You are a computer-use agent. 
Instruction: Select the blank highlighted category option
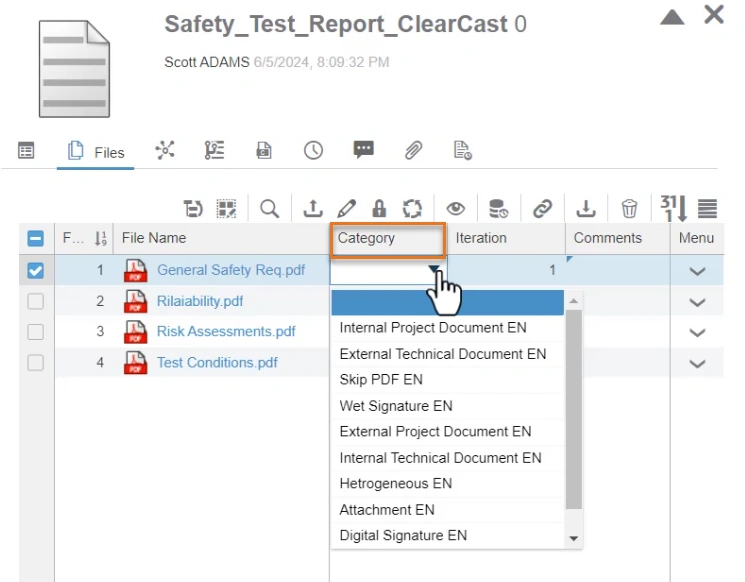(448, 303)
